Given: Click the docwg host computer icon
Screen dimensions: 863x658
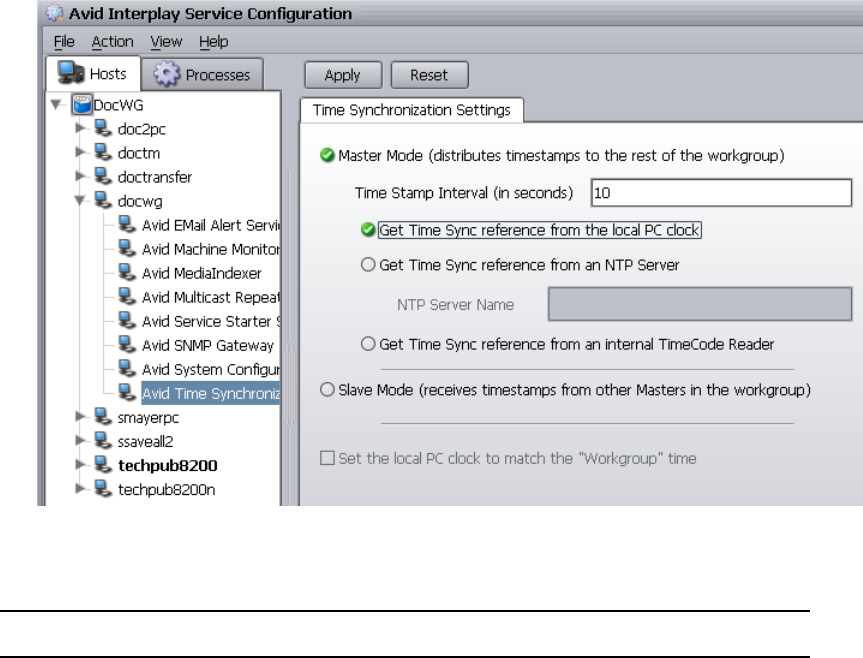Looking at the screenshot, I should point(103,201).
